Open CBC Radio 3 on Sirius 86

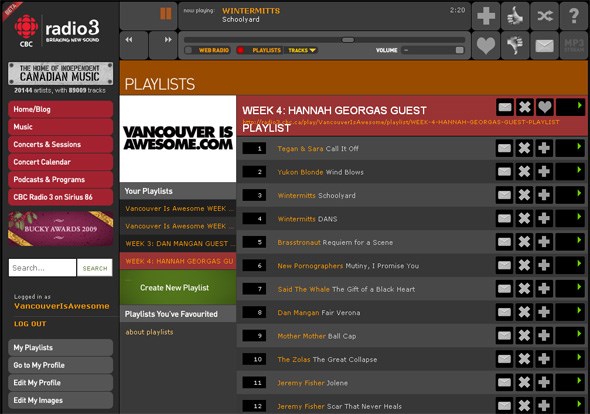pos(61,197)
